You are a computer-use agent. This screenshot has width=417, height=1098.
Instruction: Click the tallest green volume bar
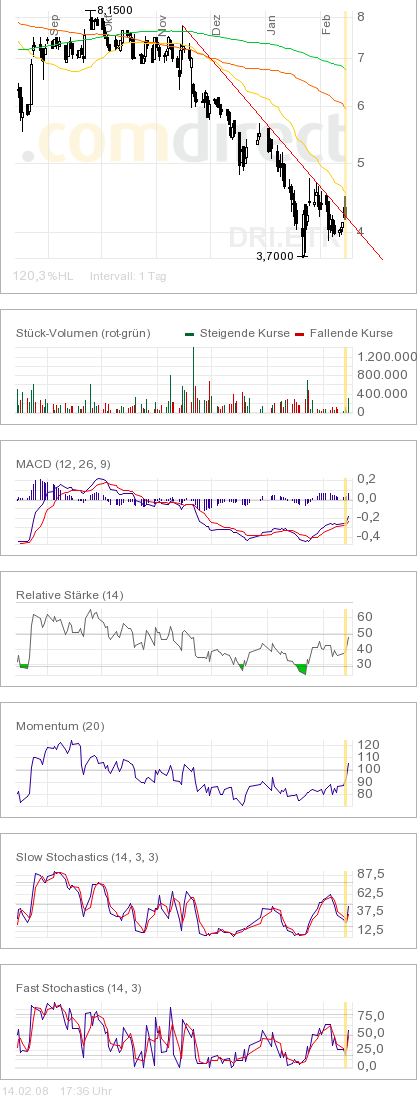tap(193, 379)
